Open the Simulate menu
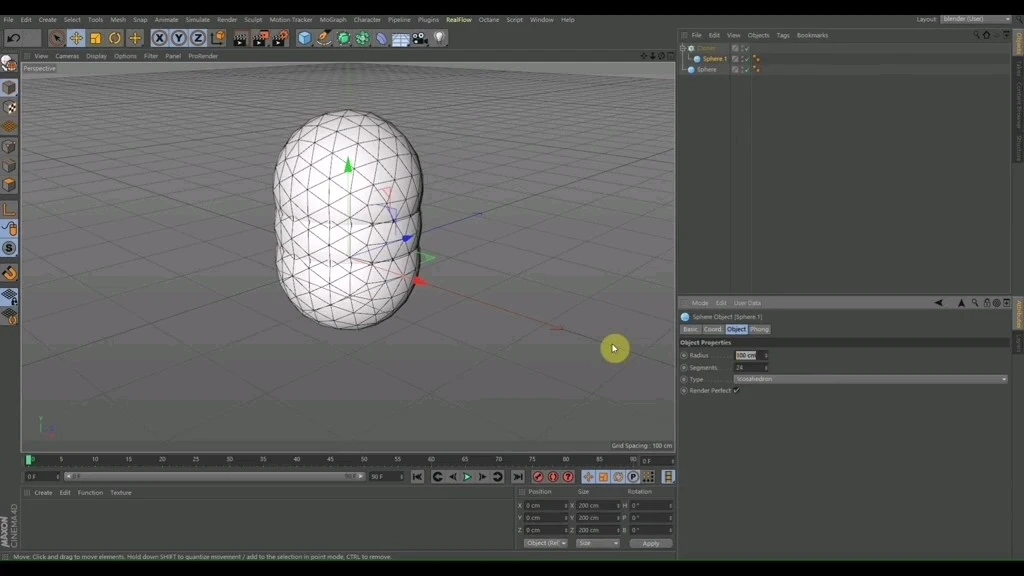The width and height of the screenshot is (1024, 576). (x=197, y=20)
